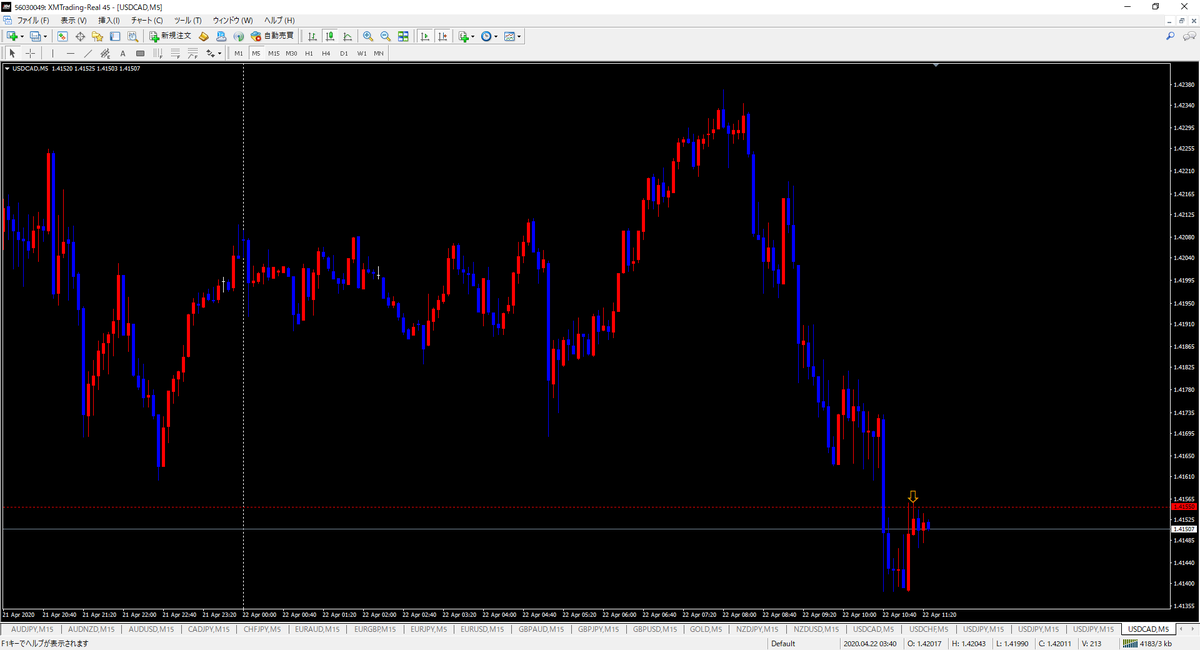The image size is (1200, 650).
Task: Select the text label A tool
Action: click(123, 53)
